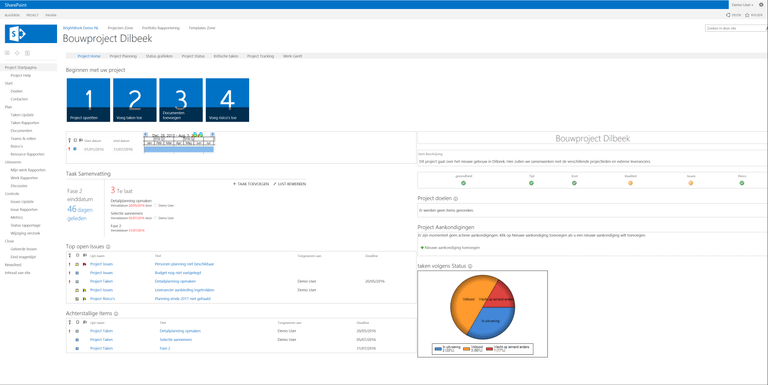The width and height of the screenshot is (768, 385).
Task: Click the first small icon under the logo
Action: 7,53
